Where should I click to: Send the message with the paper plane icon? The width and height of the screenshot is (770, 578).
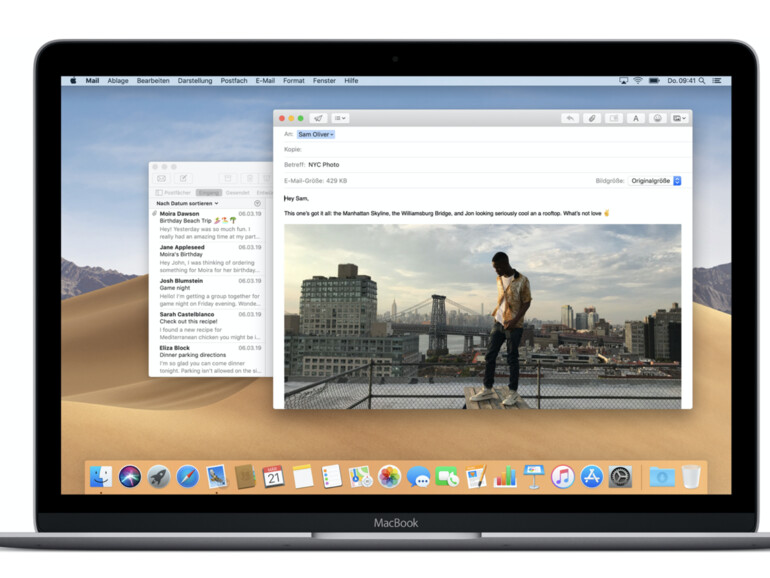point(318,118)
